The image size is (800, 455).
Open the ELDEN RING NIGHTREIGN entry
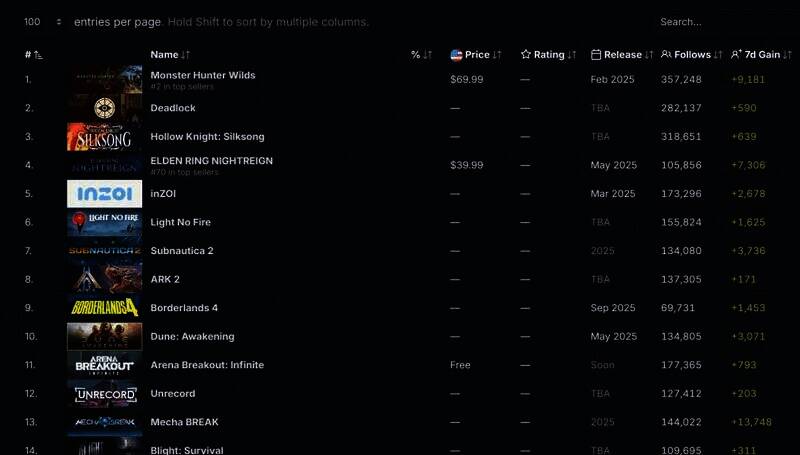tap(211, 161)
